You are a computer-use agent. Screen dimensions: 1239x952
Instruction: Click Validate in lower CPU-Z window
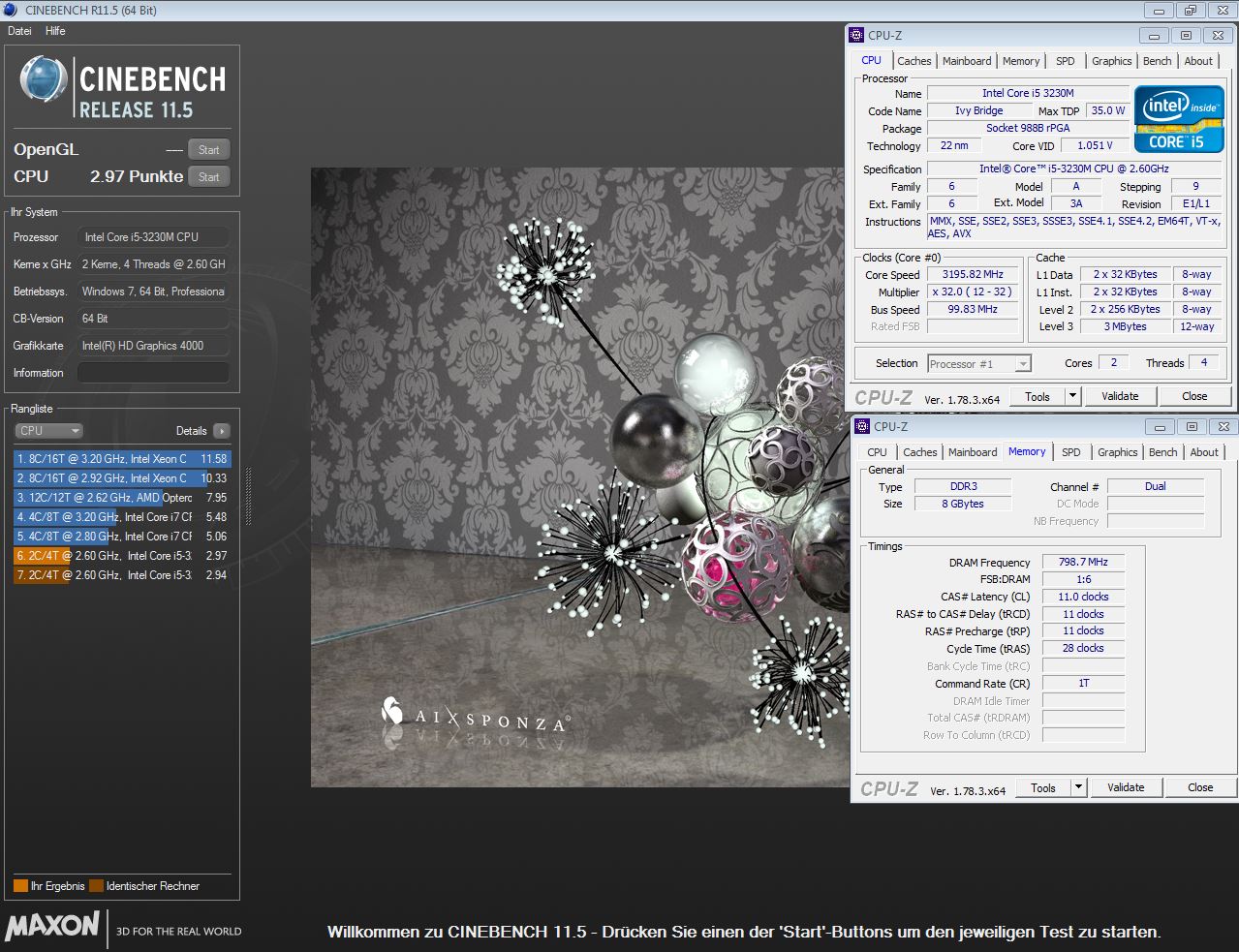1126,787
